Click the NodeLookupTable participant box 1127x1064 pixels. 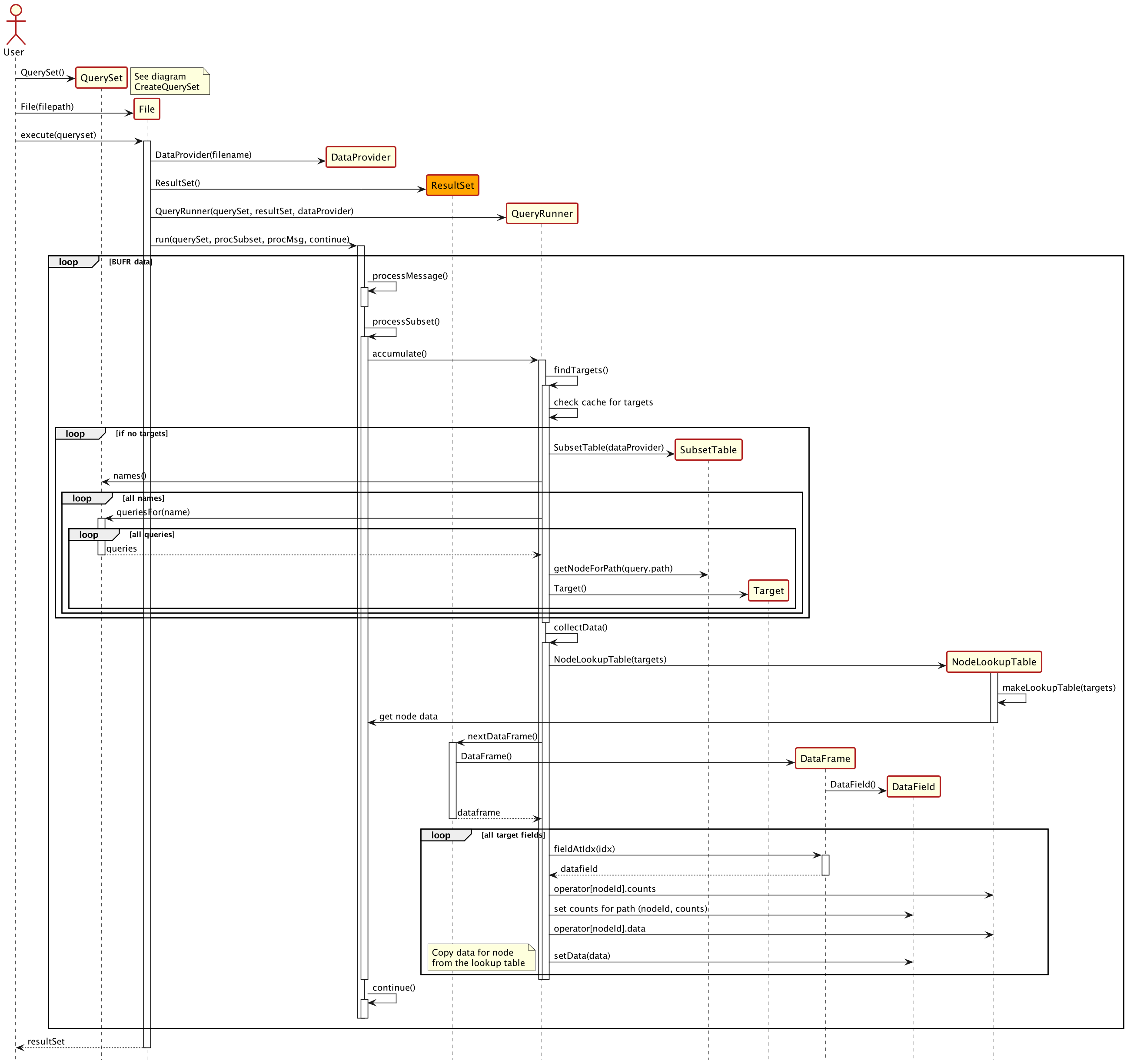pyautogui.click(x=993, y=662)
